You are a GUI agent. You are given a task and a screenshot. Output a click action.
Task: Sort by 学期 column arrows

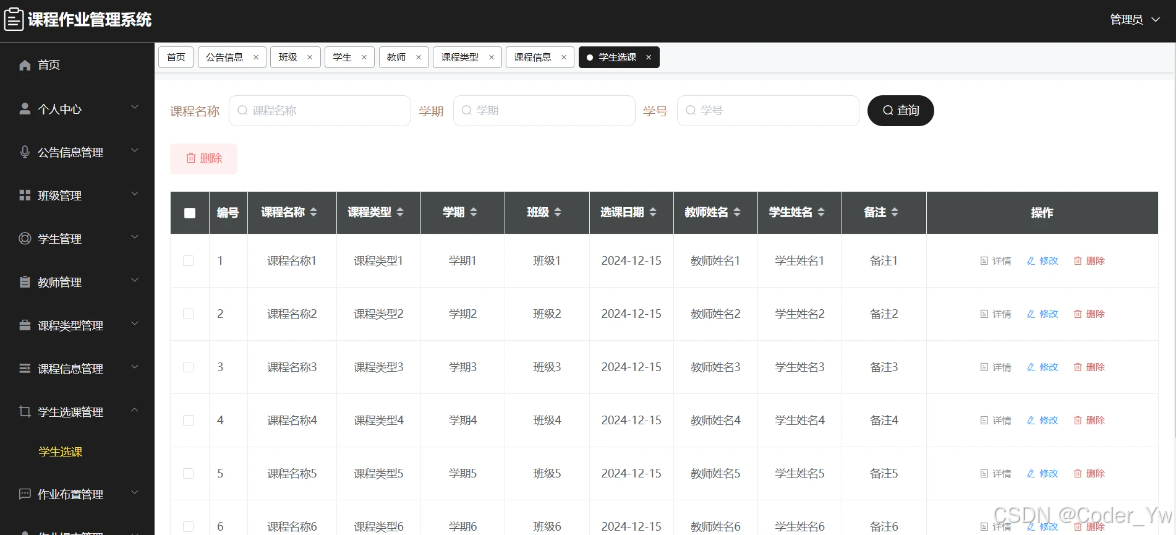474,213
